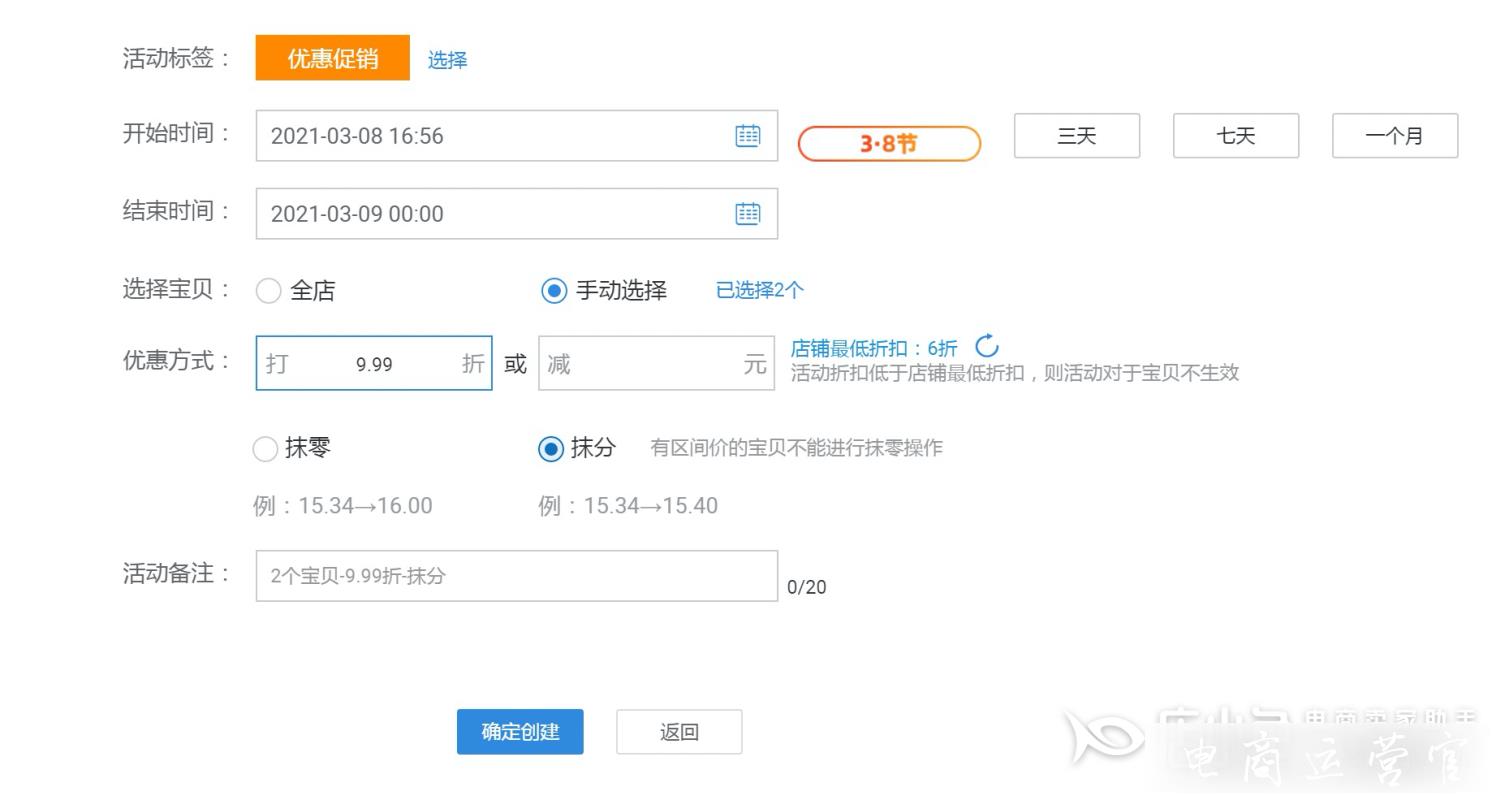Open the 选择 tag link

click(447, 60)
